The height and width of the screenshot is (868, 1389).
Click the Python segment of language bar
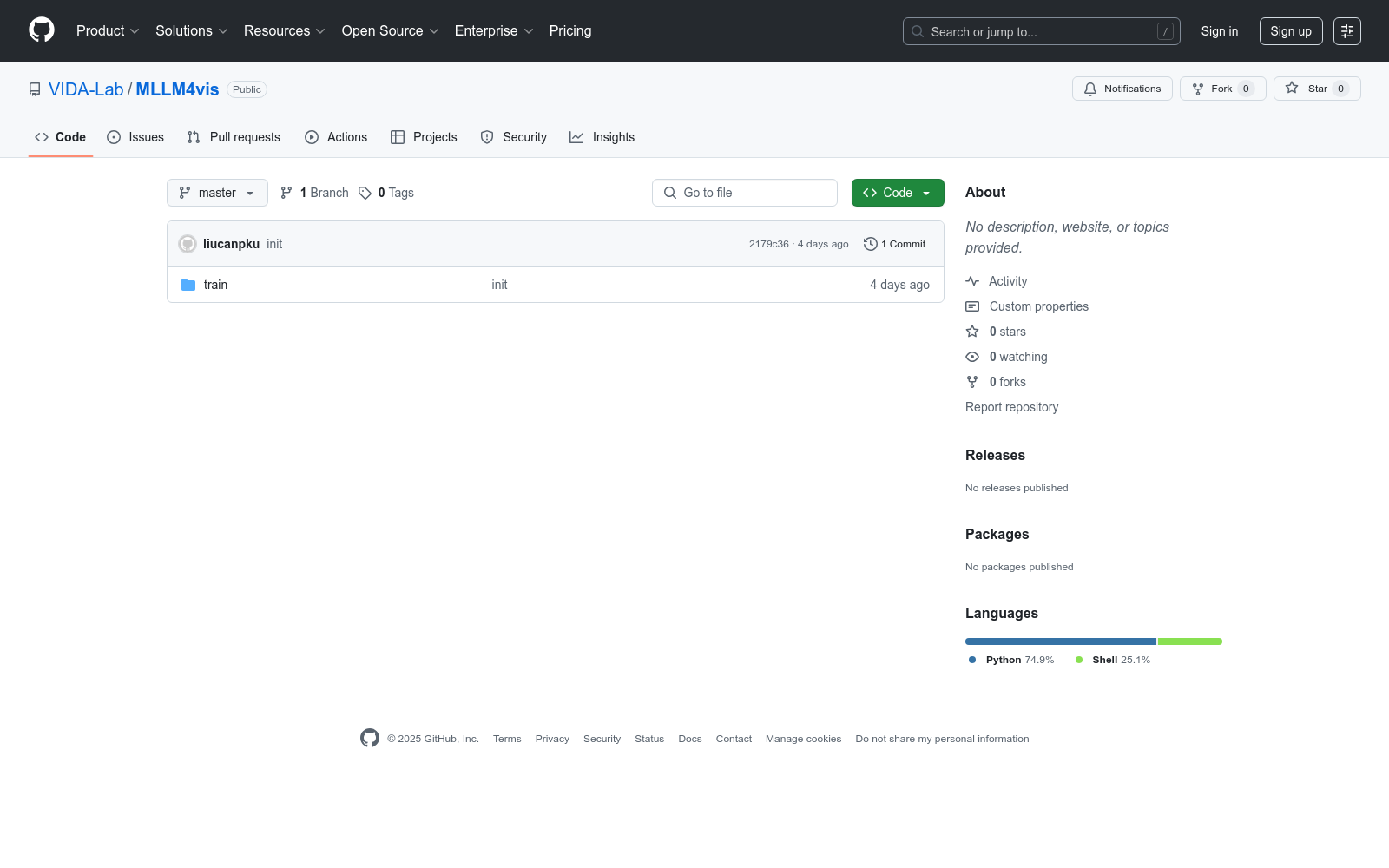pos(1061,641)
